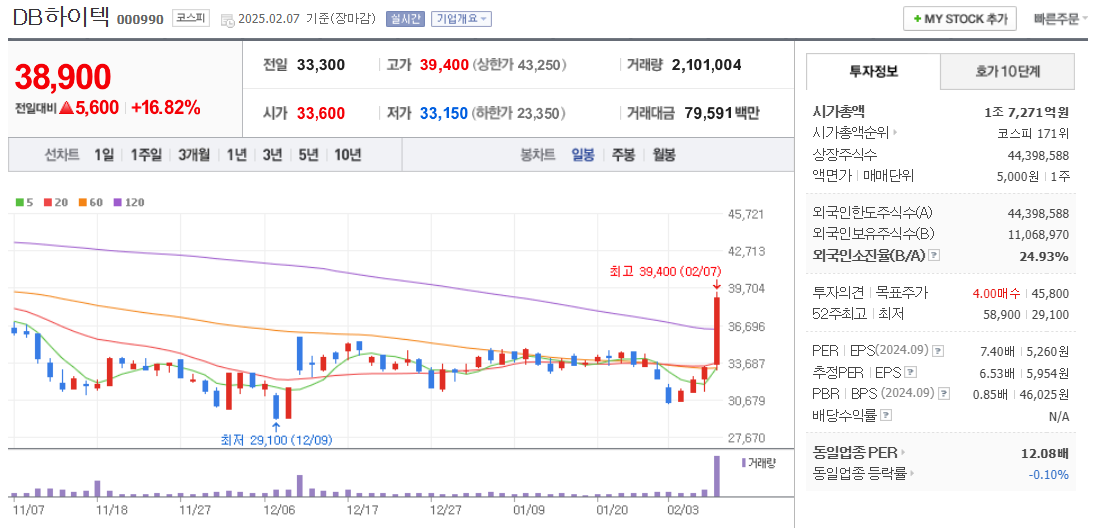Open the help icon next to 외국인소진율(B/A)
The image size is (1095, 528).
934,256
